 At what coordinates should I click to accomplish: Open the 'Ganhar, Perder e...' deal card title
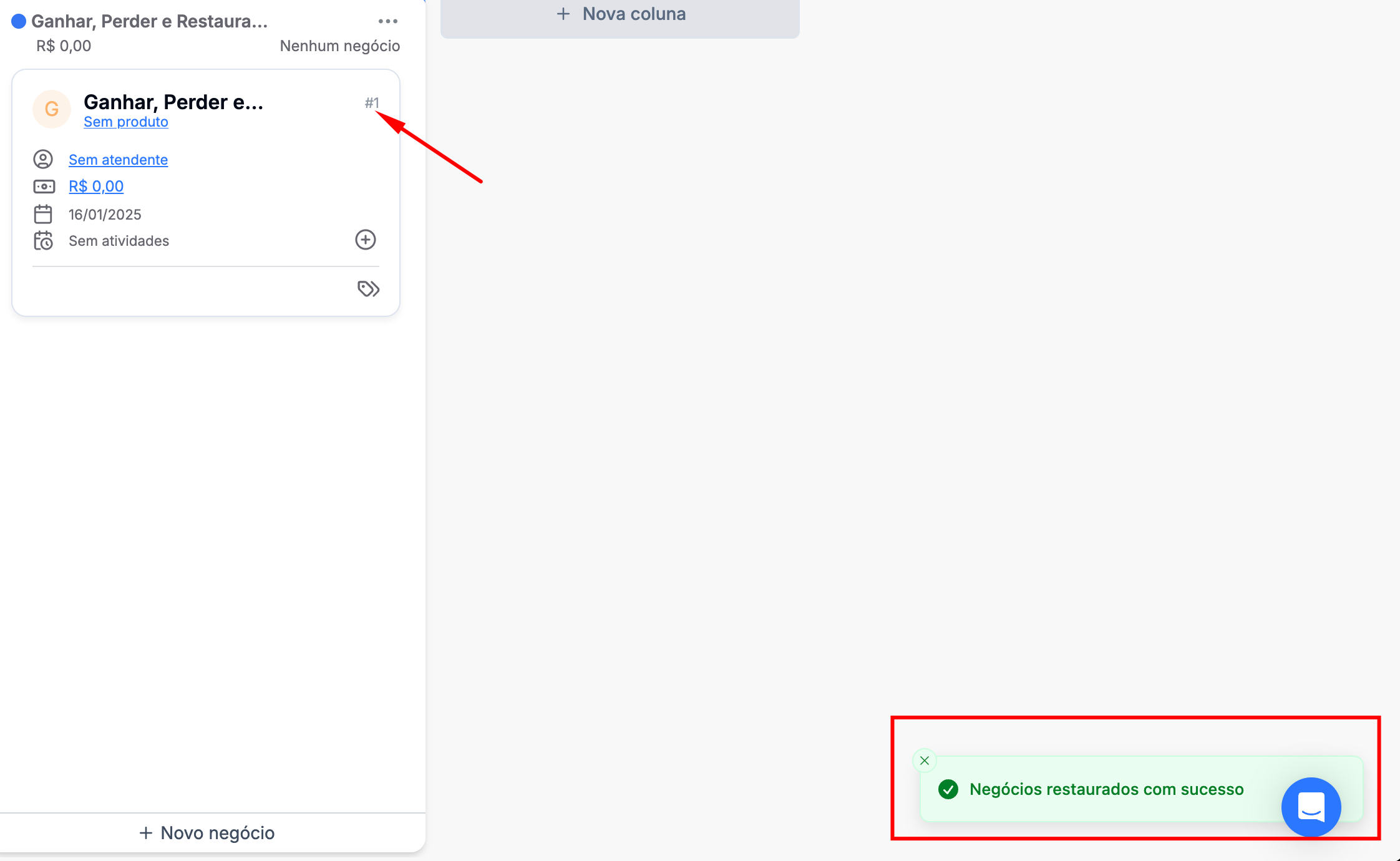coord(173,102)
